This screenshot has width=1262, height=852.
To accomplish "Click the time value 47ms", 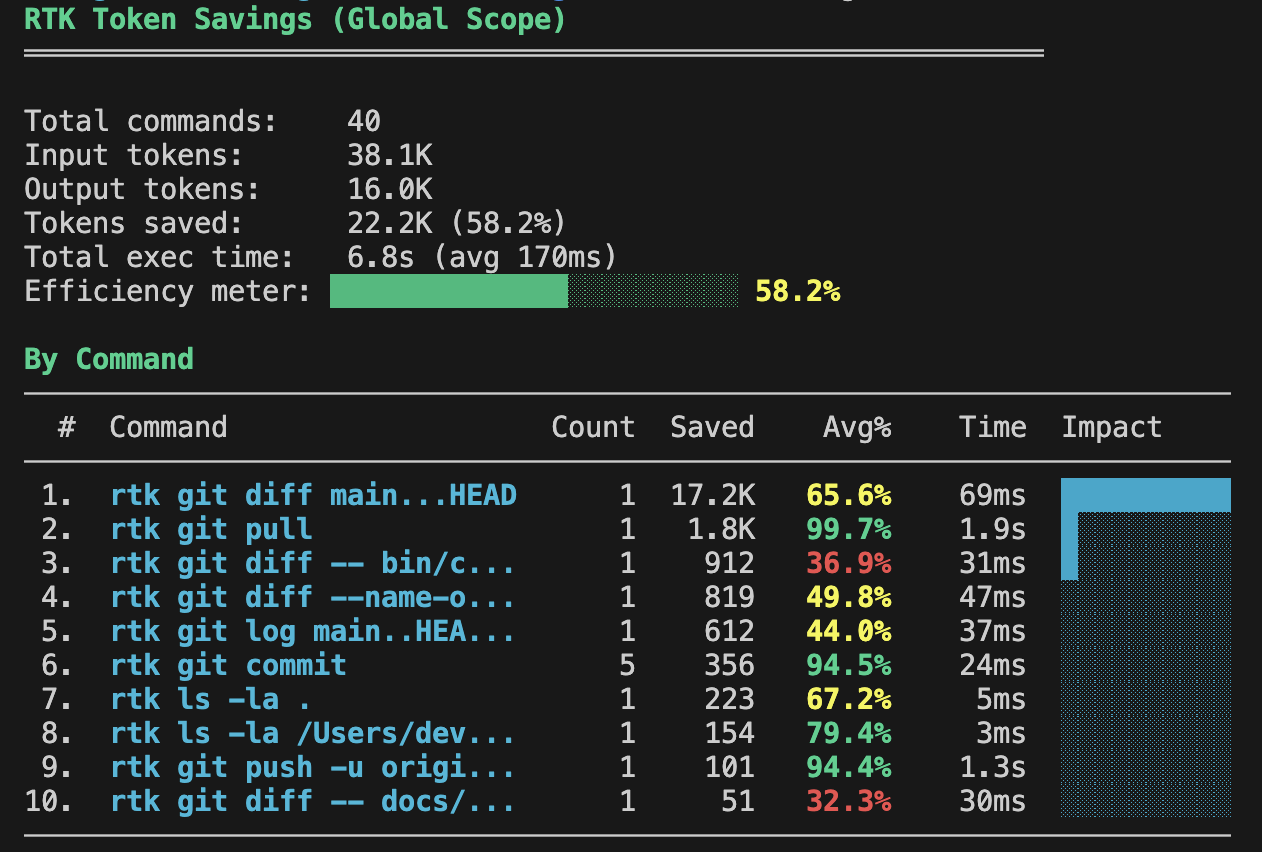I will [x=993, y=597].
